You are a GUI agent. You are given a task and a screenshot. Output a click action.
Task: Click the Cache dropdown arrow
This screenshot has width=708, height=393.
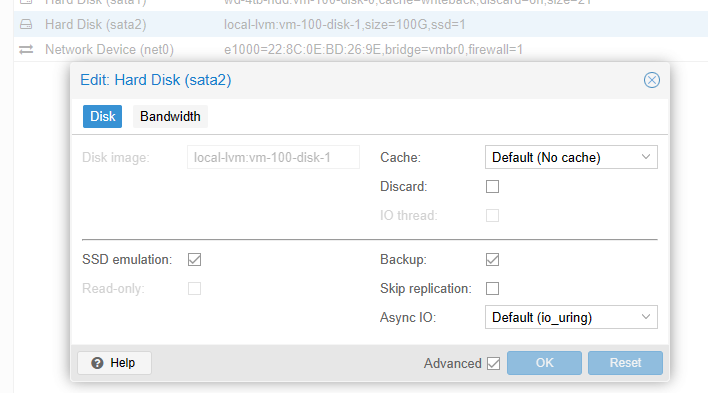point(646,157)
